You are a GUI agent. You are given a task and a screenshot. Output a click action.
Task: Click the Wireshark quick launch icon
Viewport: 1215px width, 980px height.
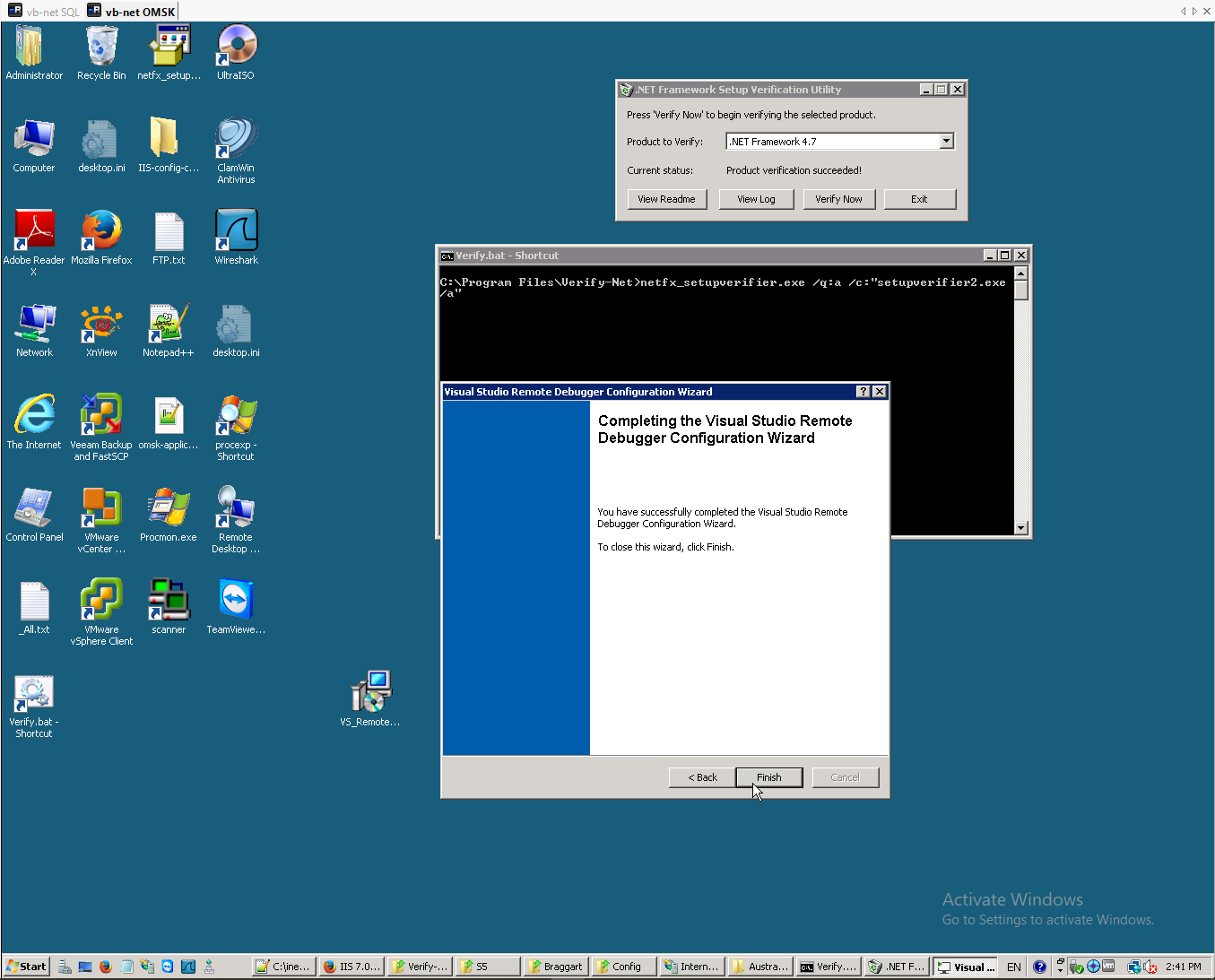point(188,967)
